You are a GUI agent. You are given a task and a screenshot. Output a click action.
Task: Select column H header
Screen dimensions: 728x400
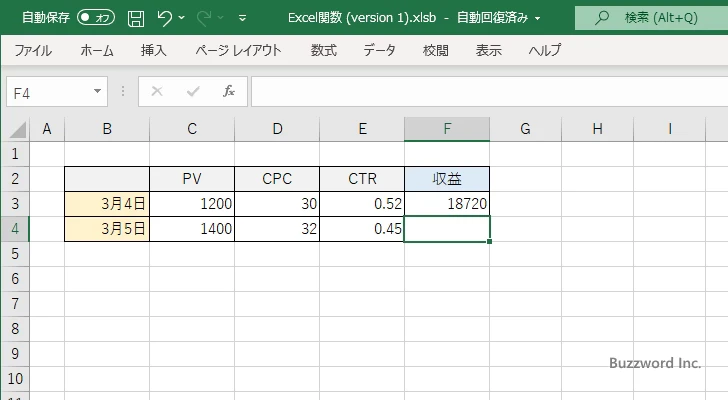click(x=598, y=129)
